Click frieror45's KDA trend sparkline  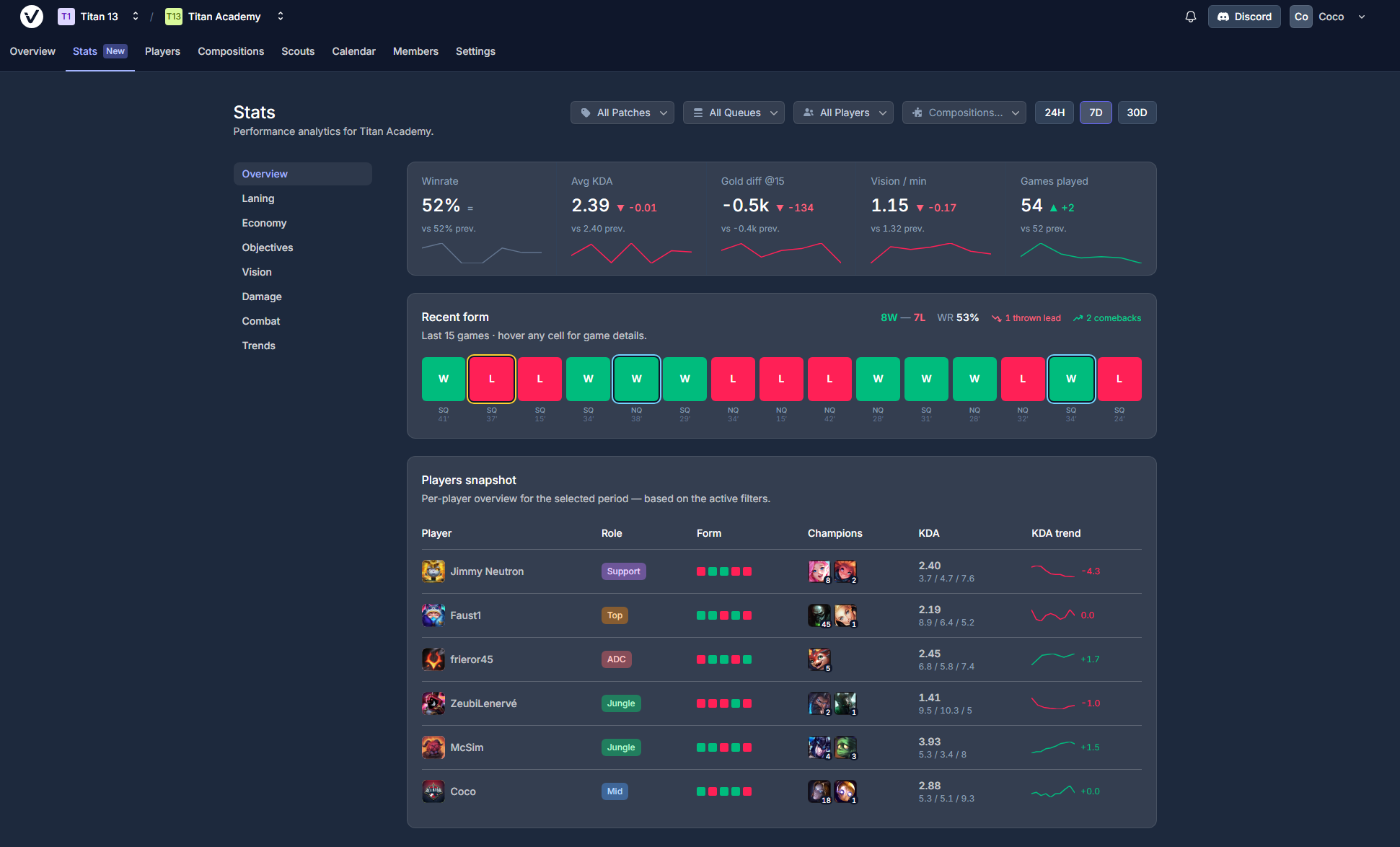click(x=1053, y=659)
